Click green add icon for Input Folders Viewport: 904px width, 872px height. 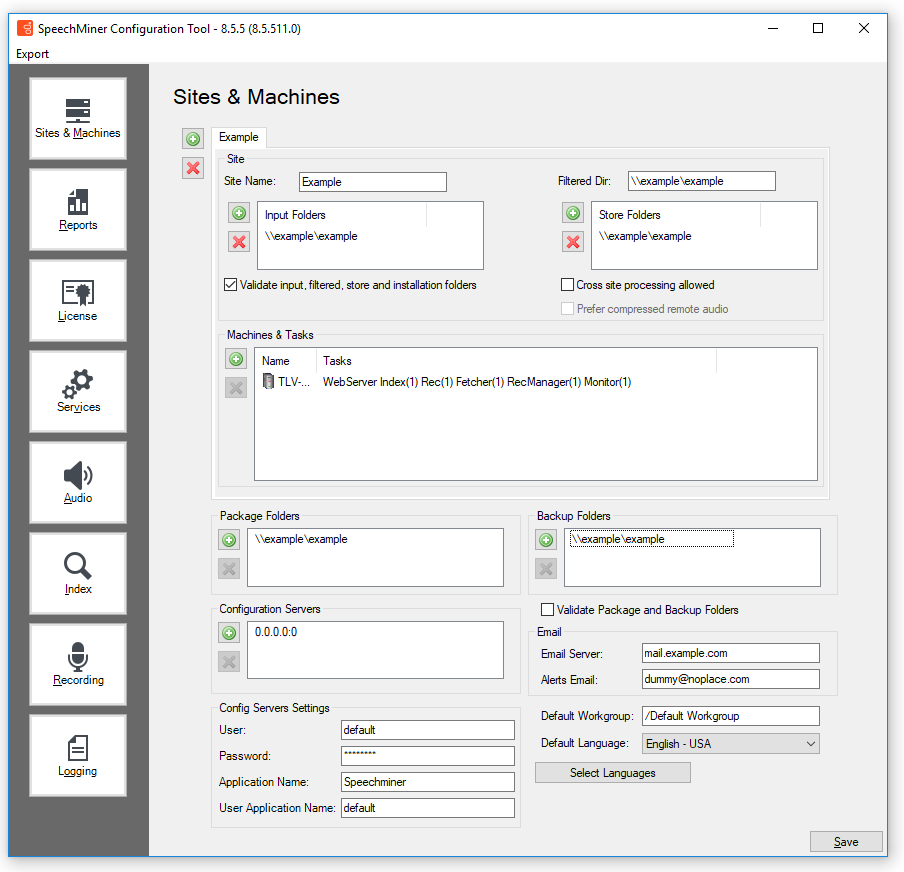click(x=239, y=213)
